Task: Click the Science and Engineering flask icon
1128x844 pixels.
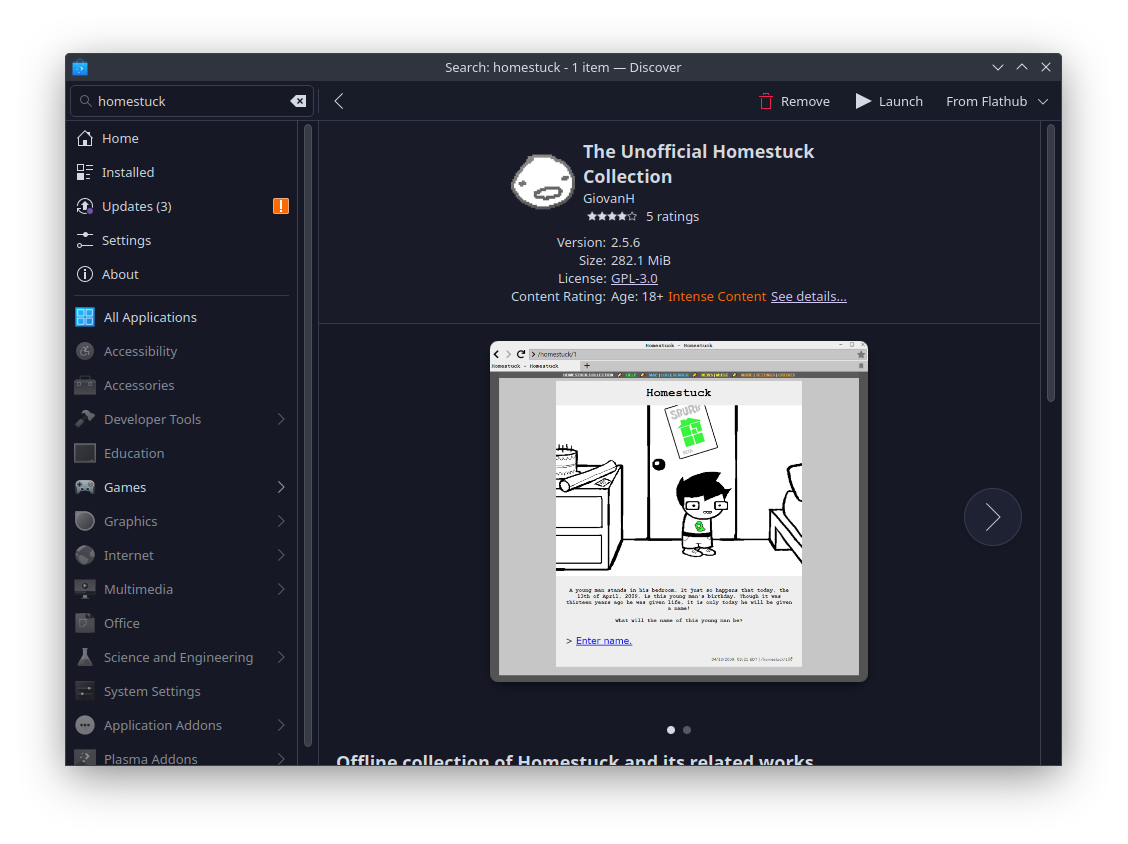Action: pyautogui.click(x=85, y=657)
